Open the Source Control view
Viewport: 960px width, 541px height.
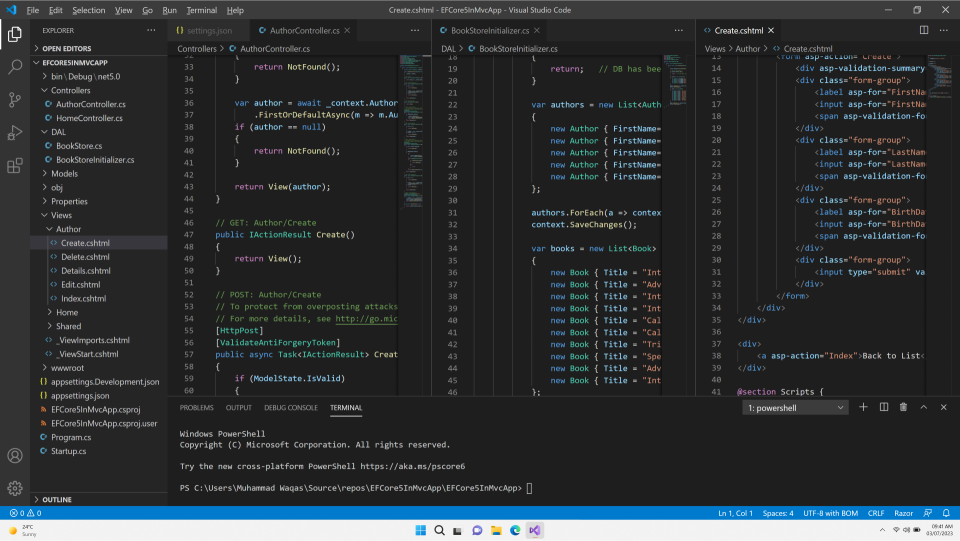(15, 99)
